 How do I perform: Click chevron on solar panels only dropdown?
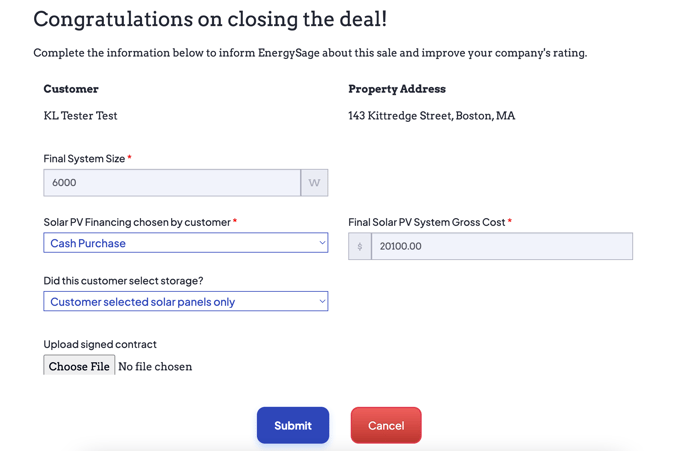pos(322,301)
